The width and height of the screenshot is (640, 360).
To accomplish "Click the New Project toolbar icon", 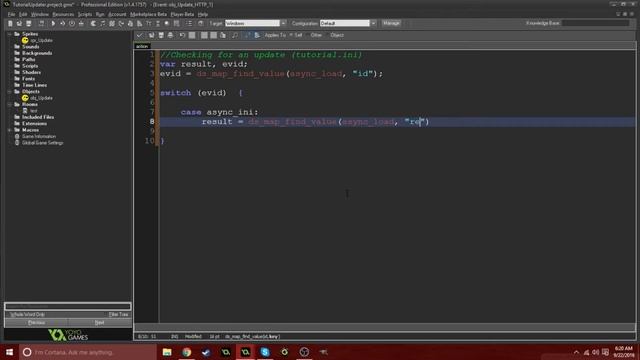I will click(10, 23).
